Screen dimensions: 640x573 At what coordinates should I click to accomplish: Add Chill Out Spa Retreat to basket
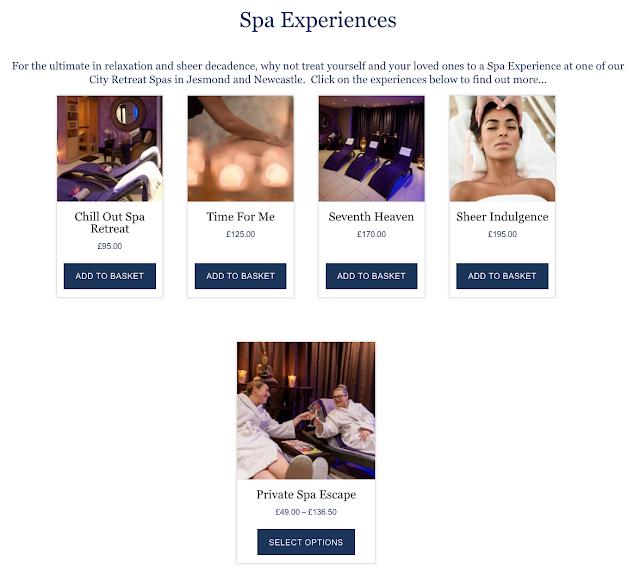[x=110, y=276]
